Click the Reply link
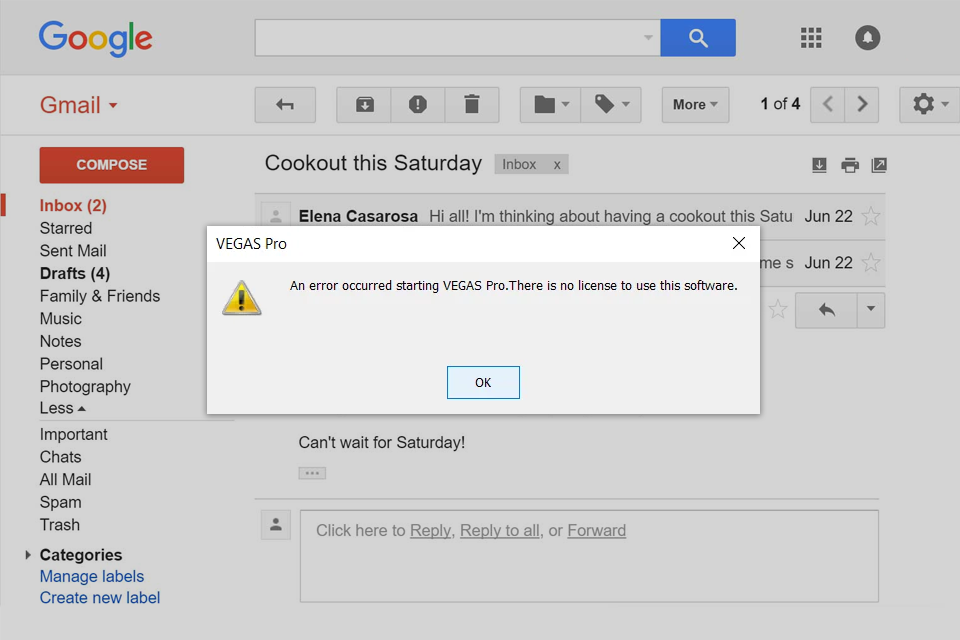The height and width of the screenshot is (640, 960). pos(430,530)
